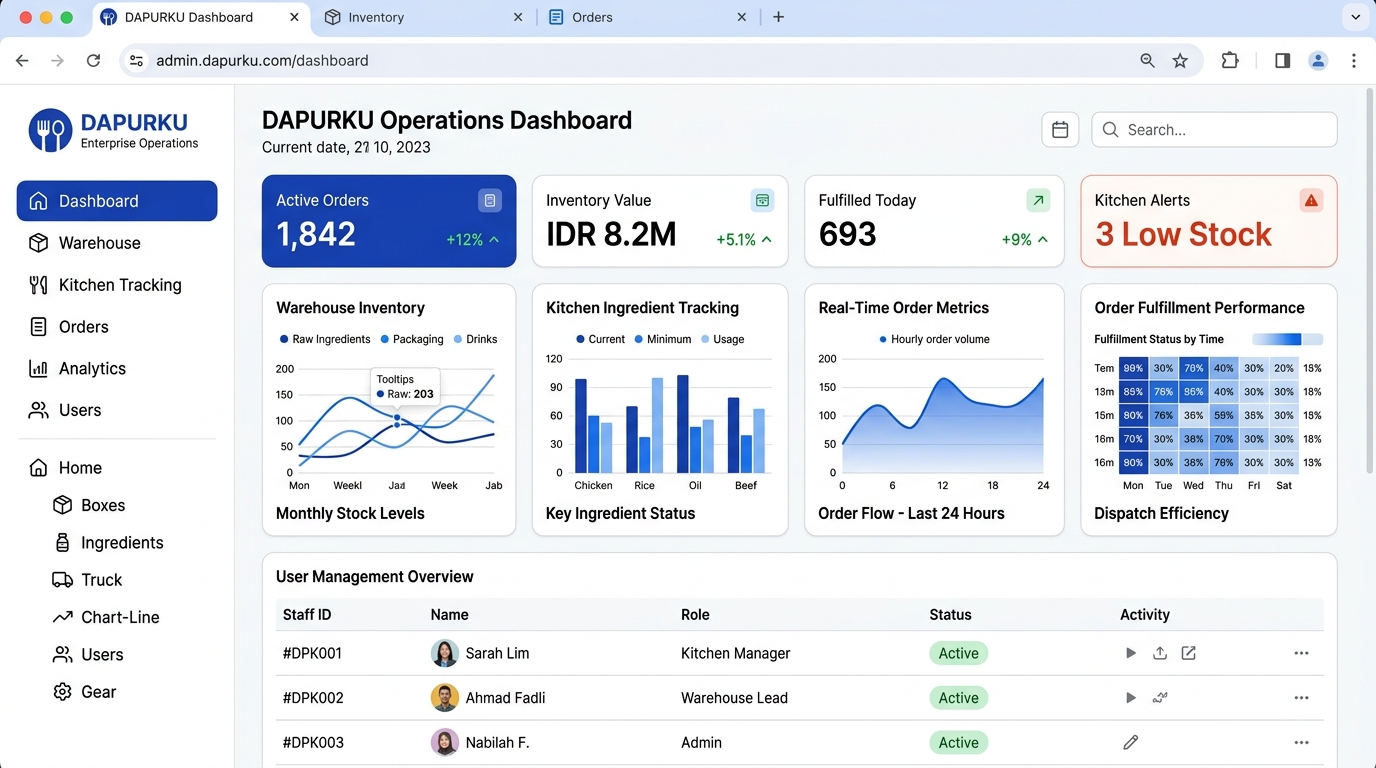This screenshot has height=768, width=1376.
Task: Bookmark this page with the star icon
Action: (1180, 60)
